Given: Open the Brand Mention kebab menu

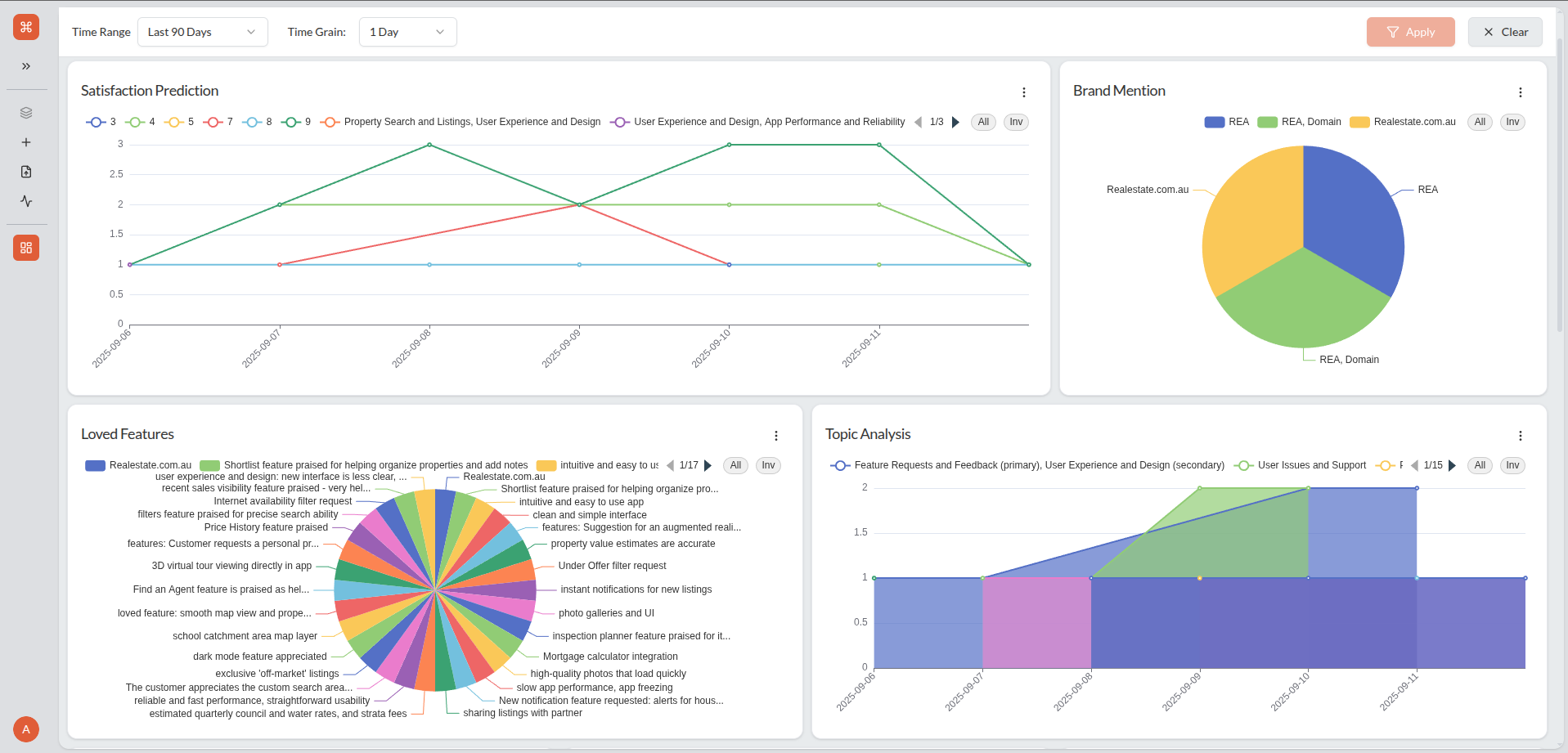Looking at the screenshot, I should click(1520, 92).
